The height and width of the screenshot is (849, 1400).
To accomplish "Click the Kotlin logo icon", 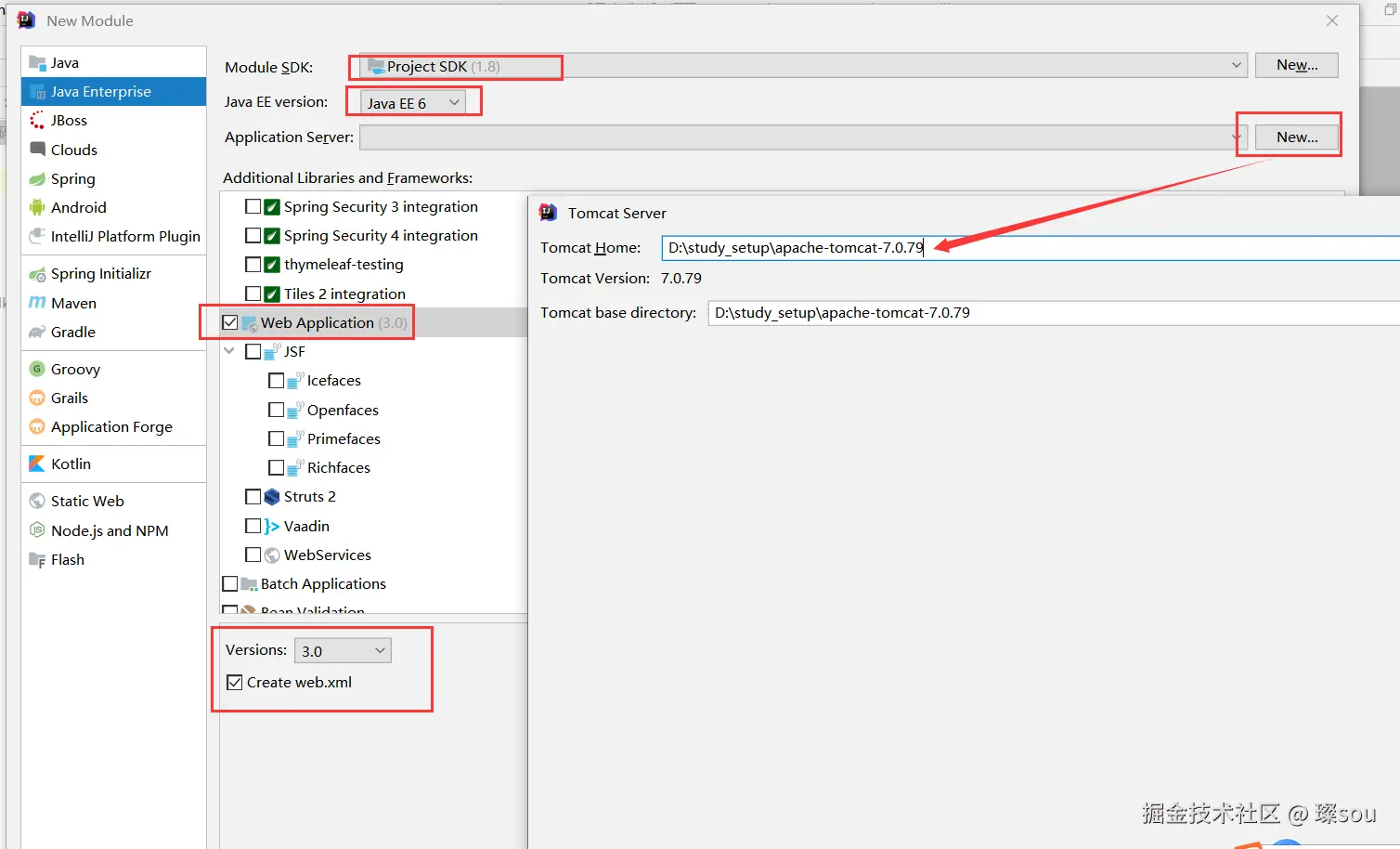I will click(x=37, y=464).
